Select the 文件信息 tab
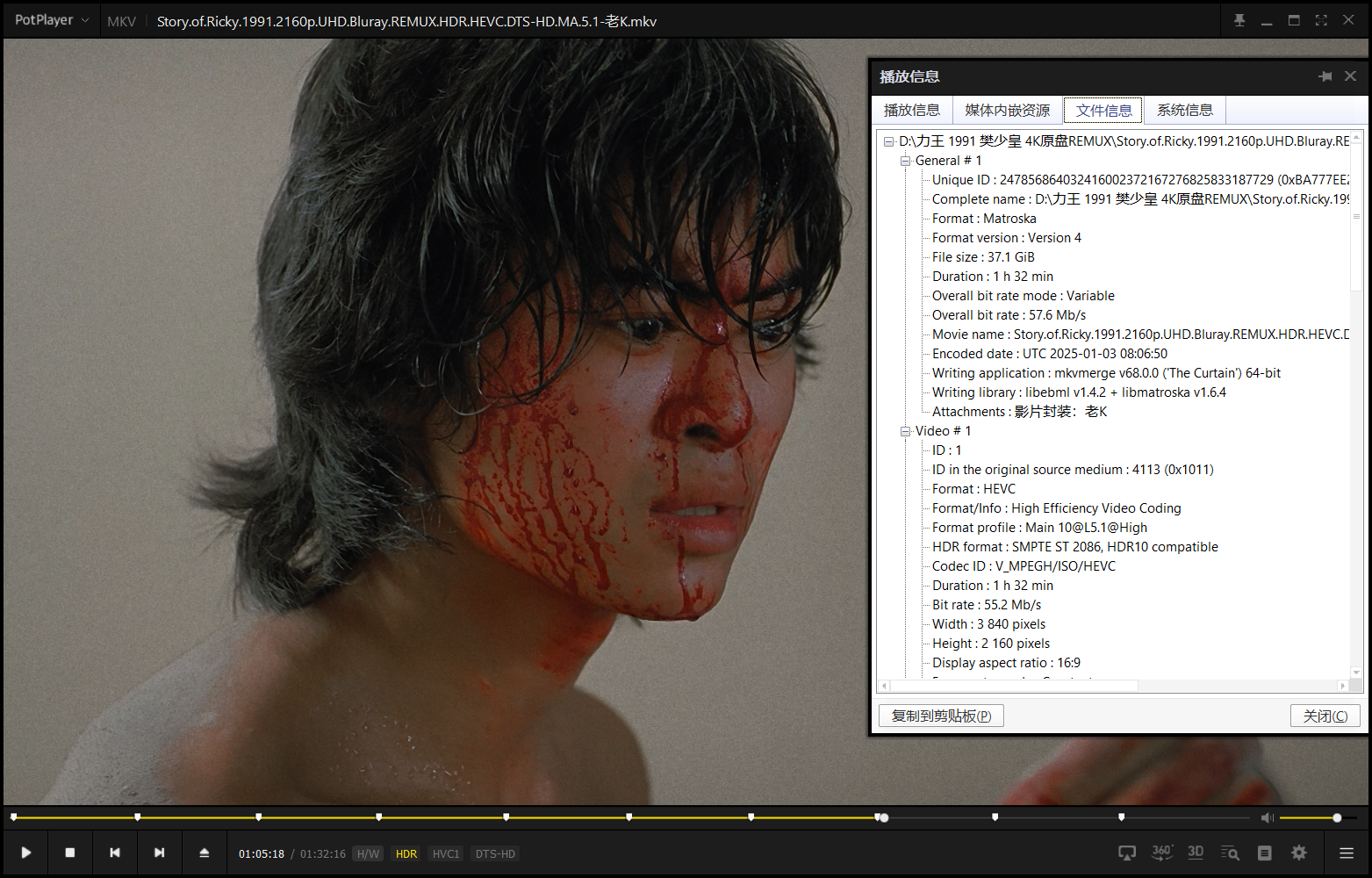 coord(1103,111)
